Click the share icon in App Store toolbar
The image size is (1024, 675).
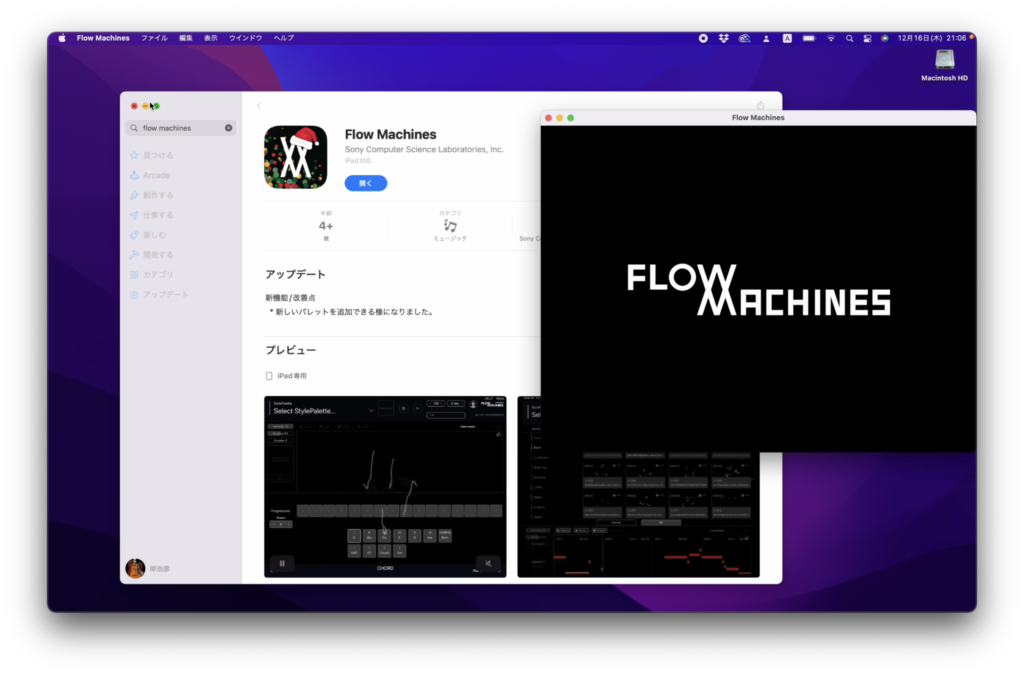pyautogui.click(x=760, y=106)
